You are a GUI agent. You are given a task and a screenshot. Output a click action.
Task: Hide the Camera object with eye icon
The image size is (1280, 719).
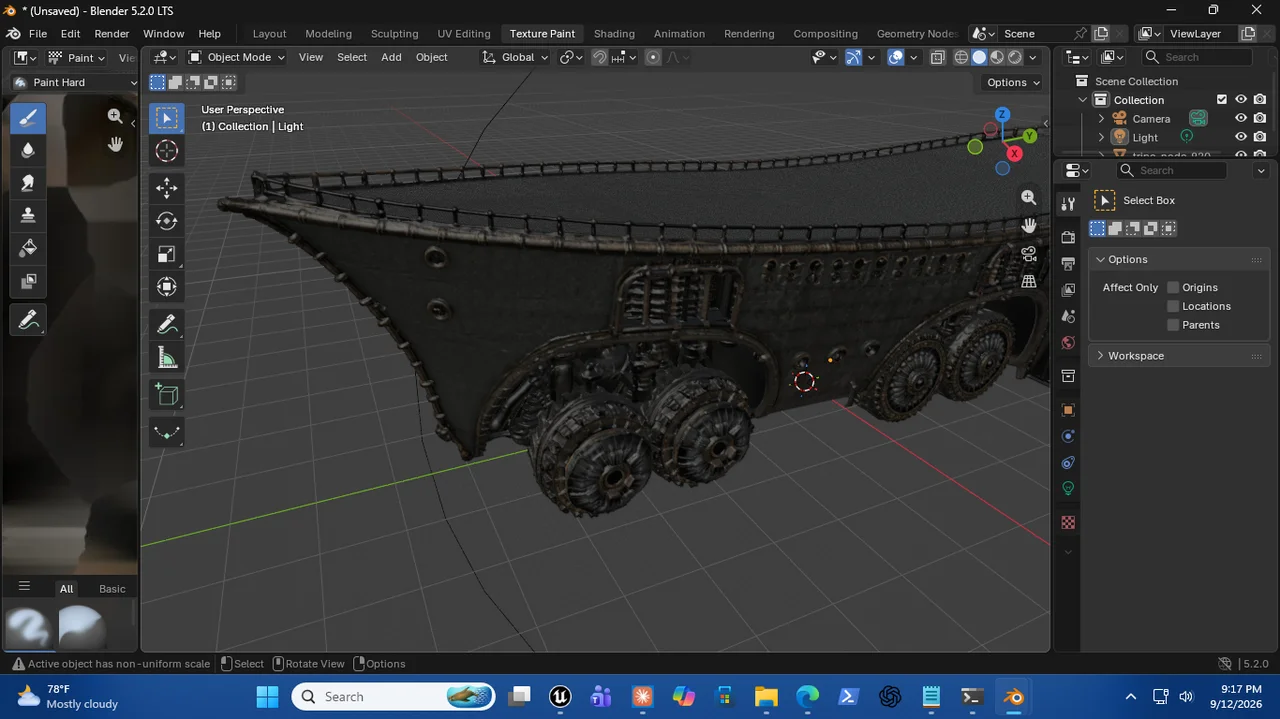pyautogui.click(x=1241, y=118)
